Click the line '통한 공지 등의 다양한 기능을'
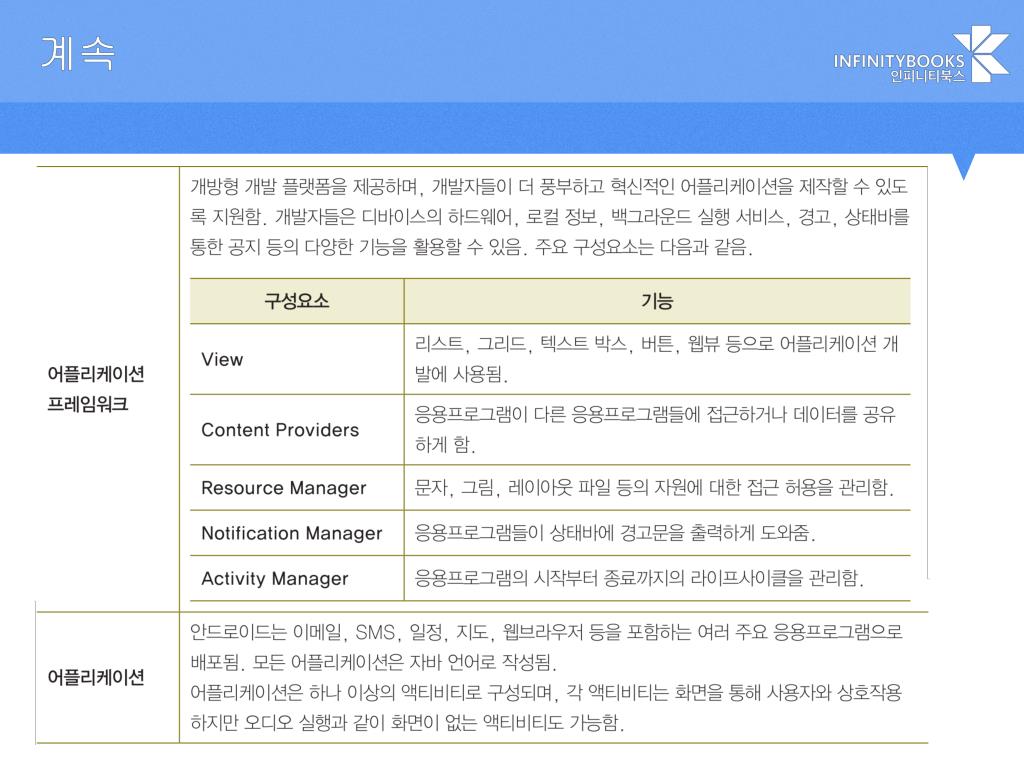Viewport: 1024px width, 768px height. 471,247
